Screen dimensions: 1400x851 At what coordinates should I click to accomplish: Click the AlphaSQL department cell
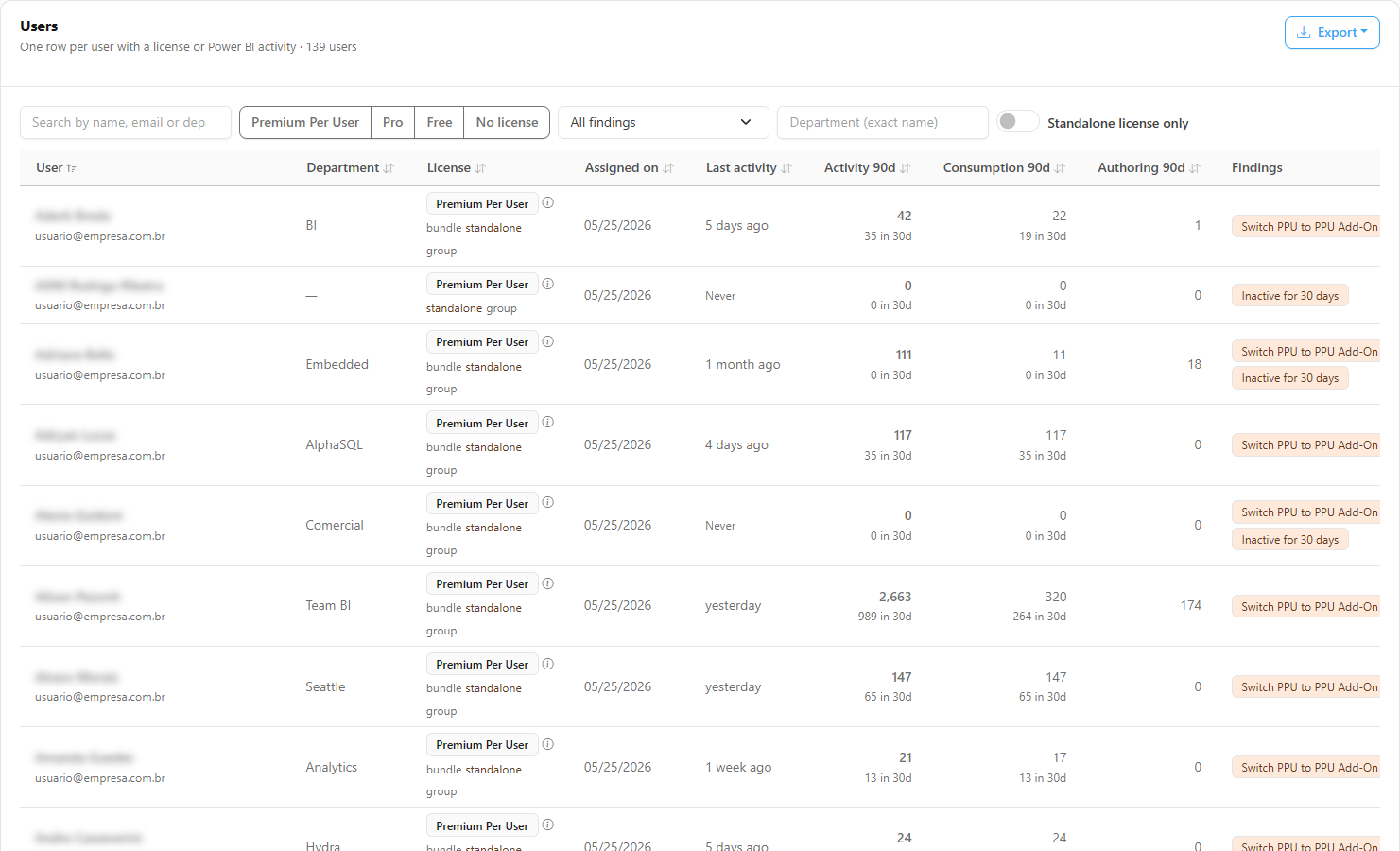(334, 444)
